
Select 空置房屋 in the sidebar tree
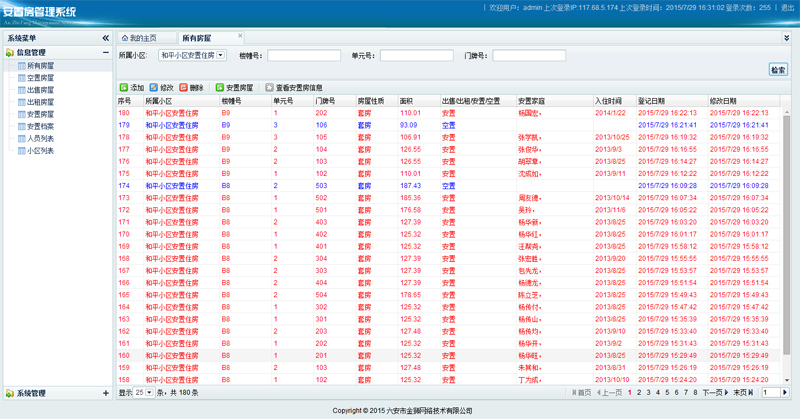click(x=41, y=77)
